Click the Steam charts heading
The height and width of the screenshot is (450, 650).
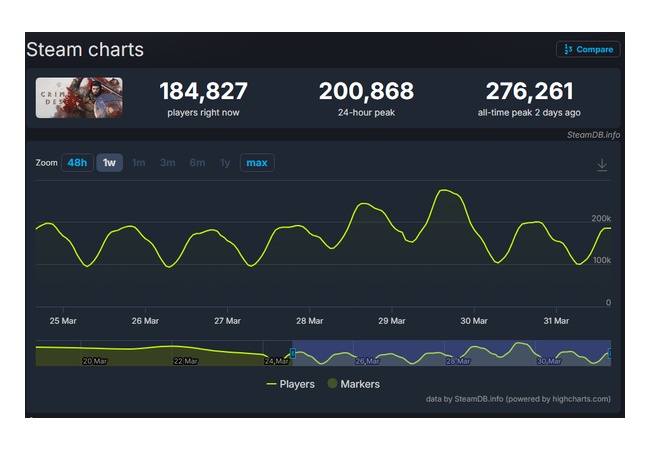85,50
